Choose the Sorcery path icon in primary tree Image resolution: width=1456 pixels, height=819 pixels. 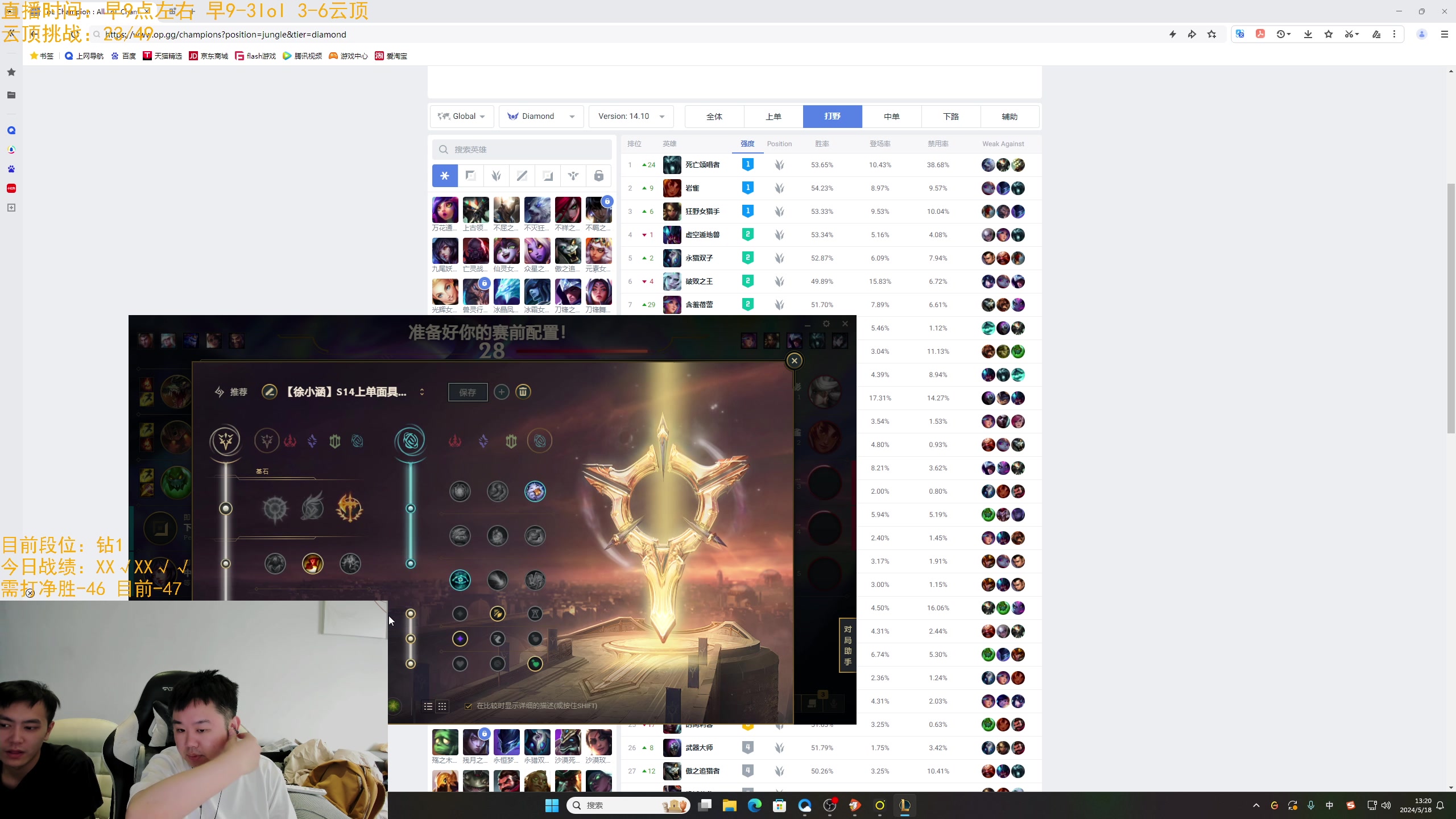coord(312,441)
